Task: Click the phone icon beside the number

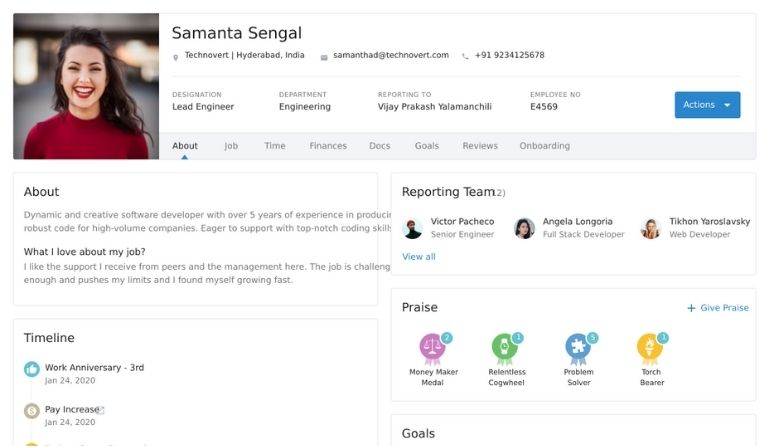Action: (465, 57)
